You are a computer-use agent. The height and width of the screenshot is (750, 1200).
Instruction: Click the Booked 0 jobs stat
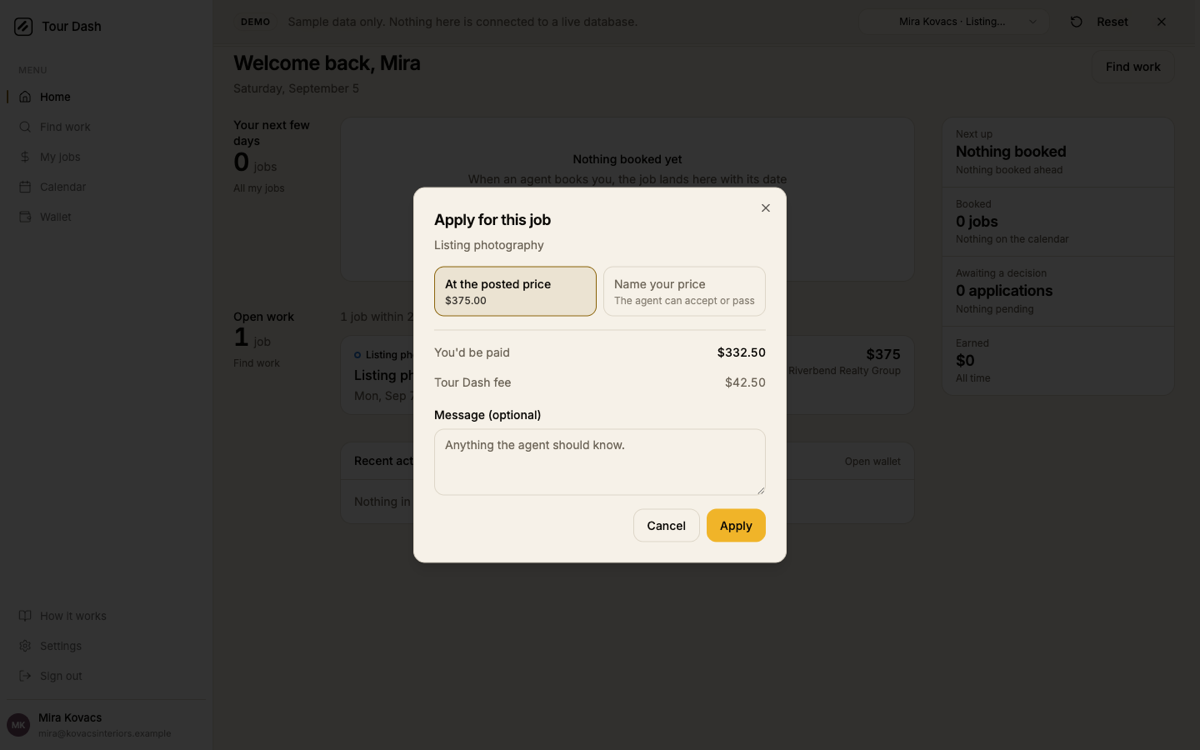point(1058,222)
